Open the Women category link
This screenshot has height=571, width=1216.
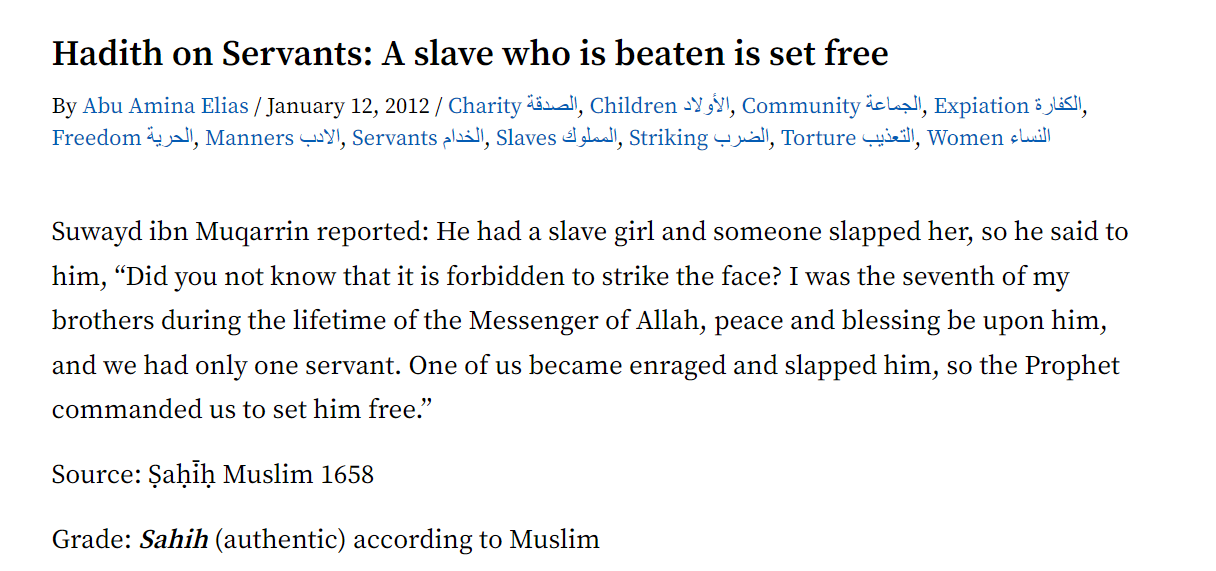click(x=989, y=138)
